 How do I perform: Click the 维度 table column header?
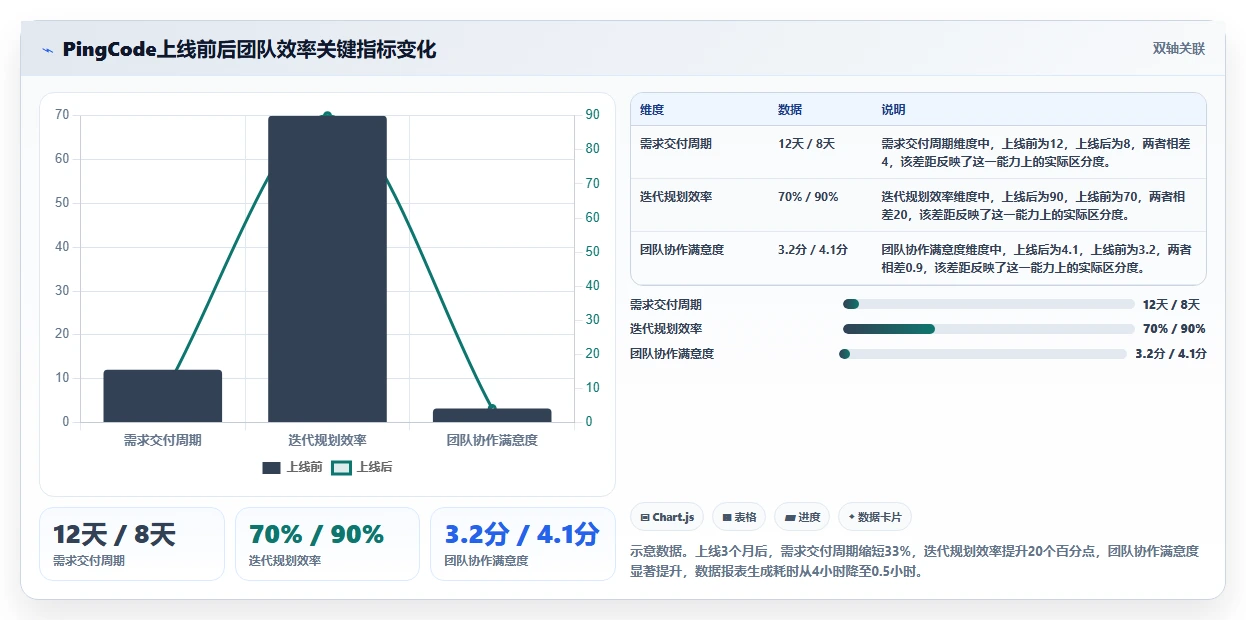(652, 109)
